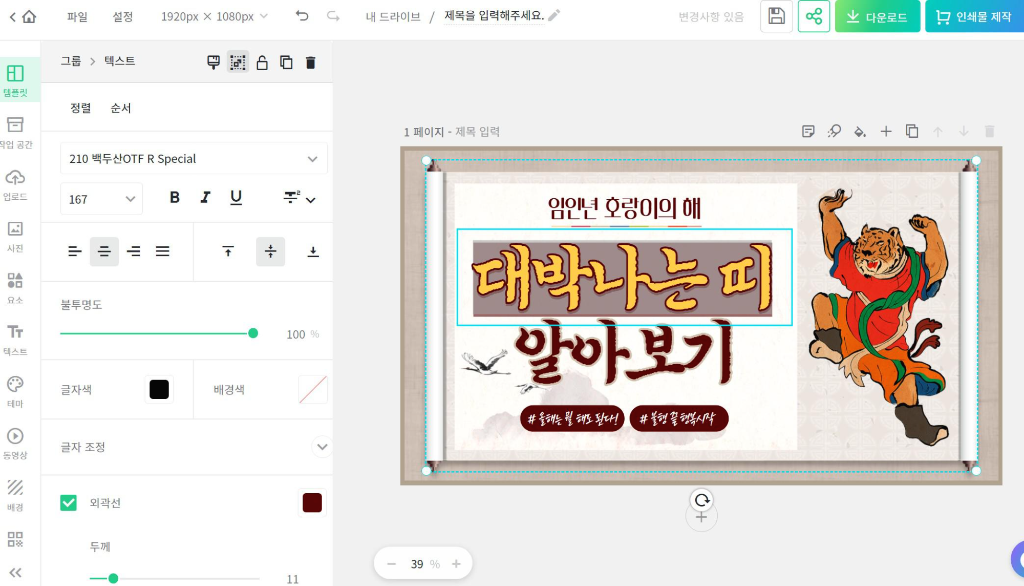Viewport: 1024px width, 586px height.
Task: Undo the last change
Action: pyautogui.click(x=302, y=16)
